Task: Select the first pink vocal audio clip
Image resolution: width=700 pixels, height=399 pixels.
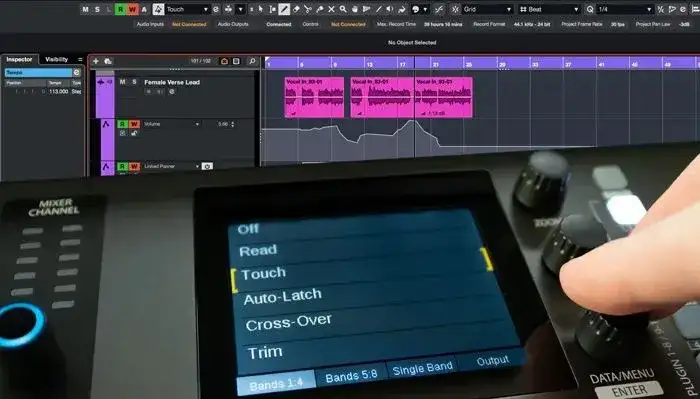Action: [x=314, y=97]
